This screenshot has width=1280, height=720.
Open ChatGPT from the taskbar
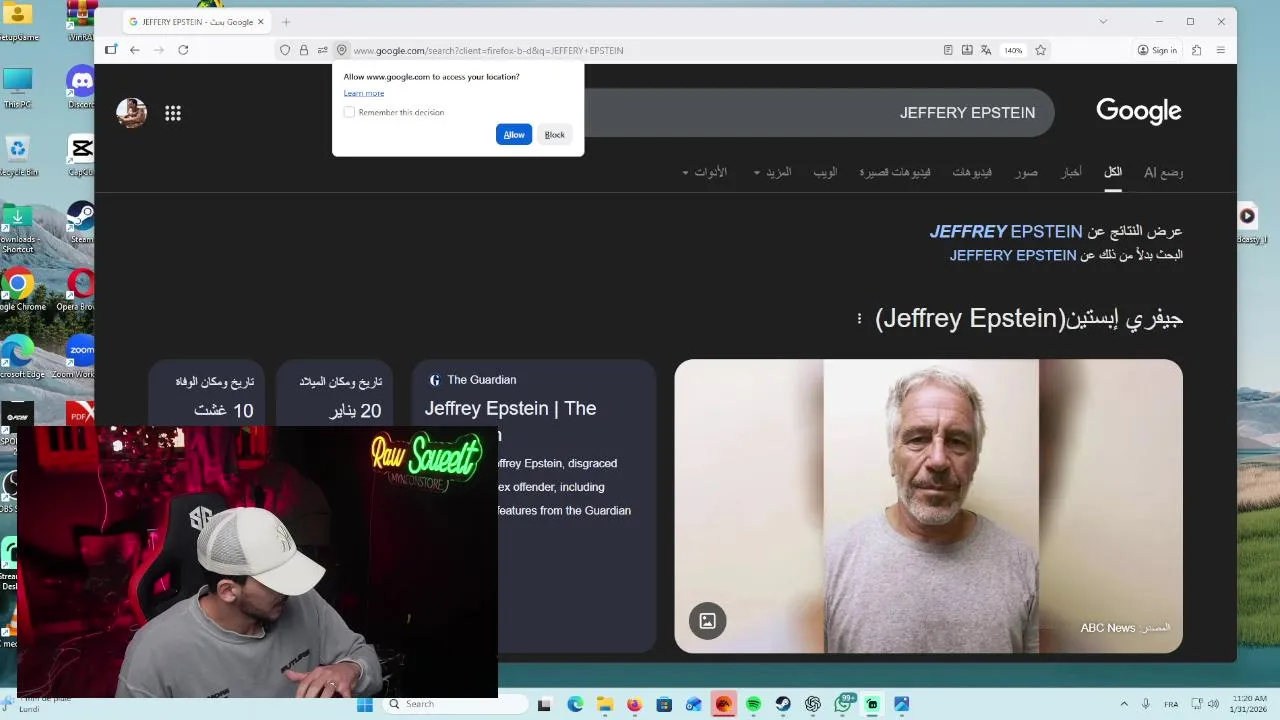point(813,704)
